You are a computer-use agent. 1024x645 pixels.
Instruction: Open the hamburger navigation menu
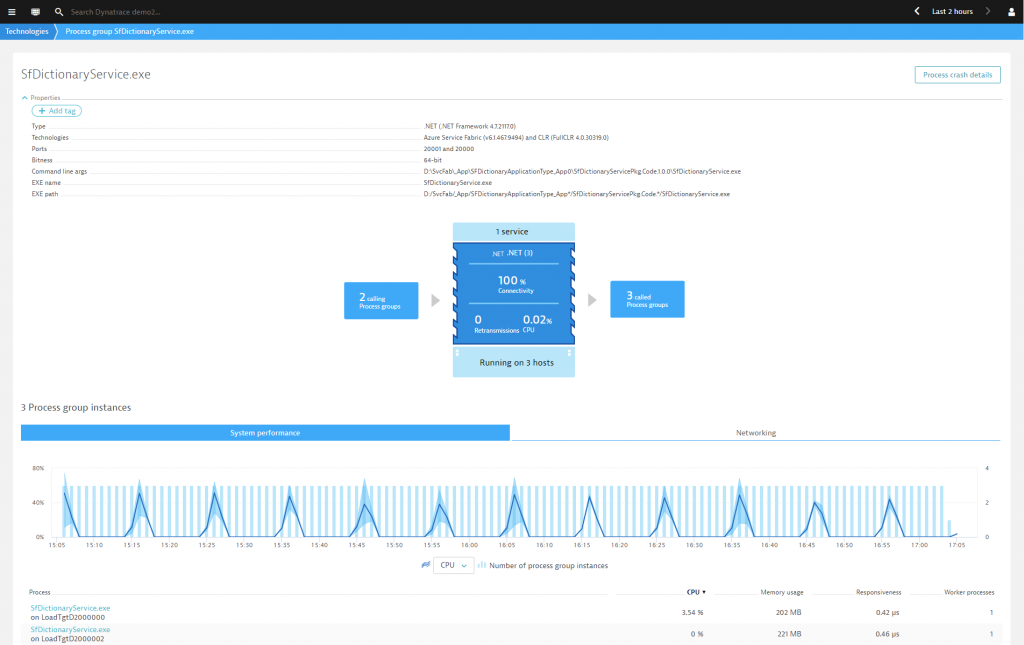(x=12, y=12)
